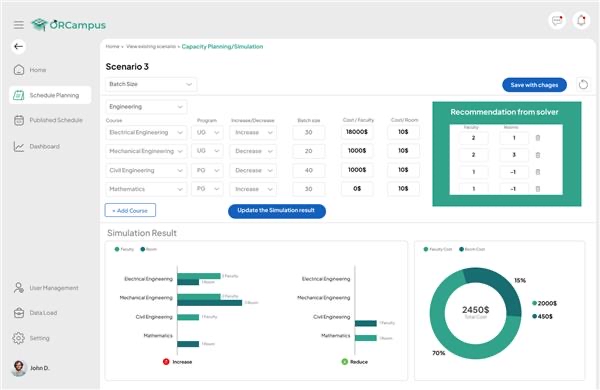This screenshot has height=390, width=600.
Task: Open chat messages icon
Action: tap(557, 20)
